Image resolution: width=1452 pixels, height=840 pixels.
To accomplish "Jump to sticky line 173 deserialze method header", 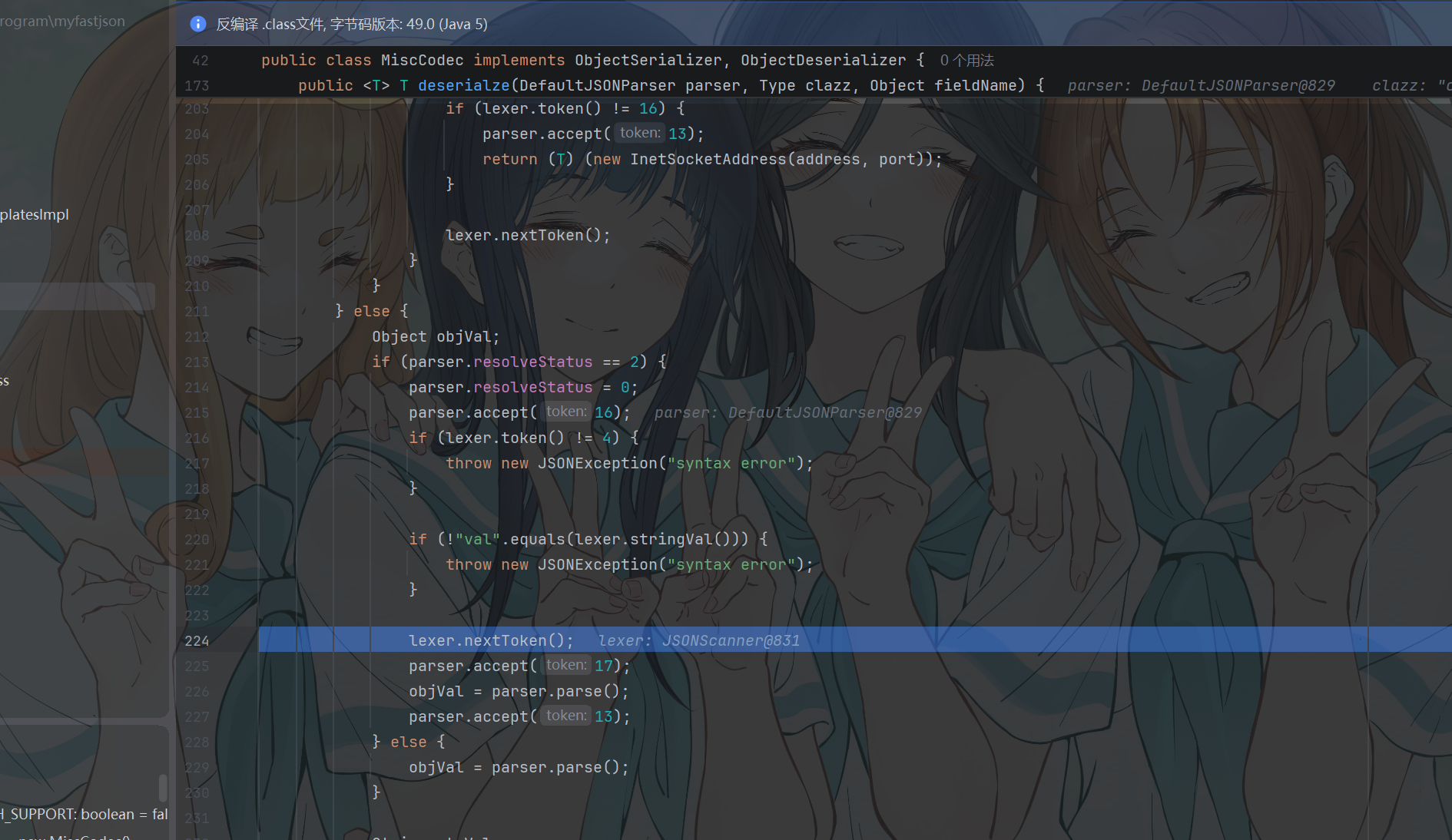I will [671, 85].
